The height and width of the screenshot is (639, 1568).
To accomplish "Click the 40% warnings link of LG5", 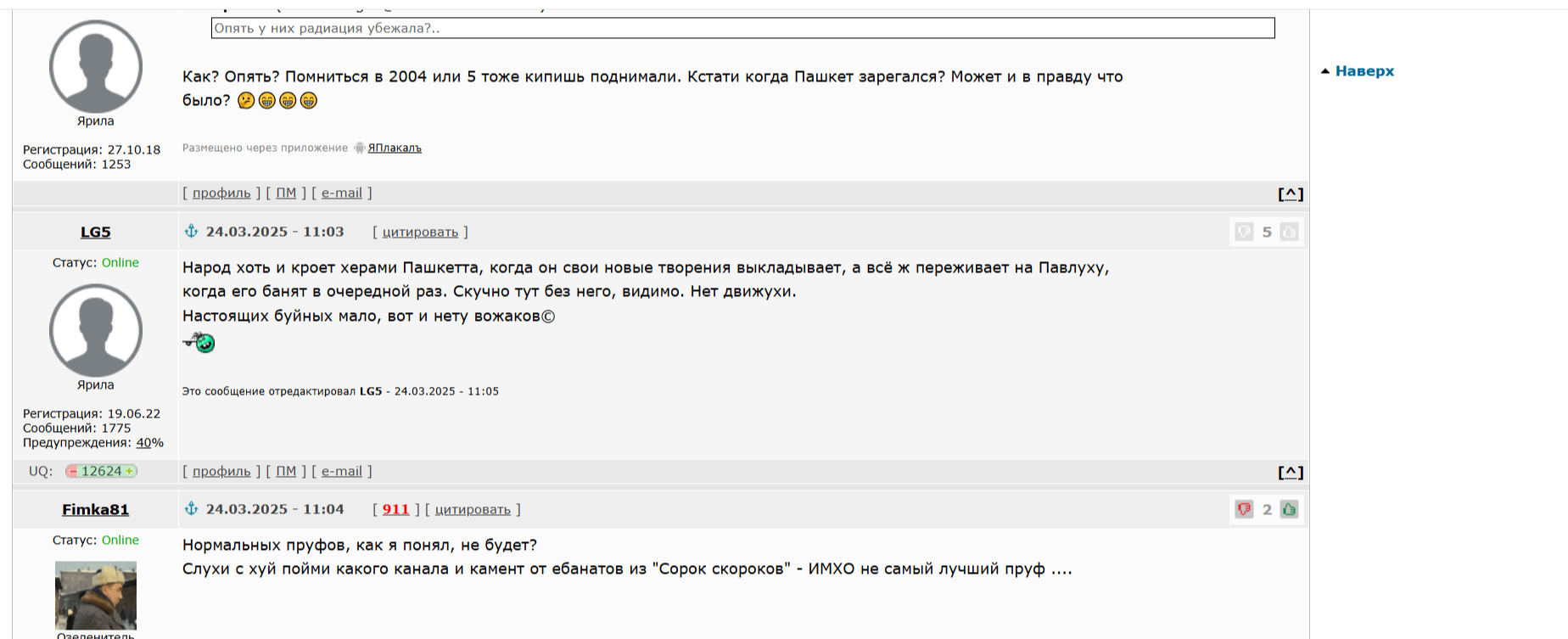I will 149,443.
